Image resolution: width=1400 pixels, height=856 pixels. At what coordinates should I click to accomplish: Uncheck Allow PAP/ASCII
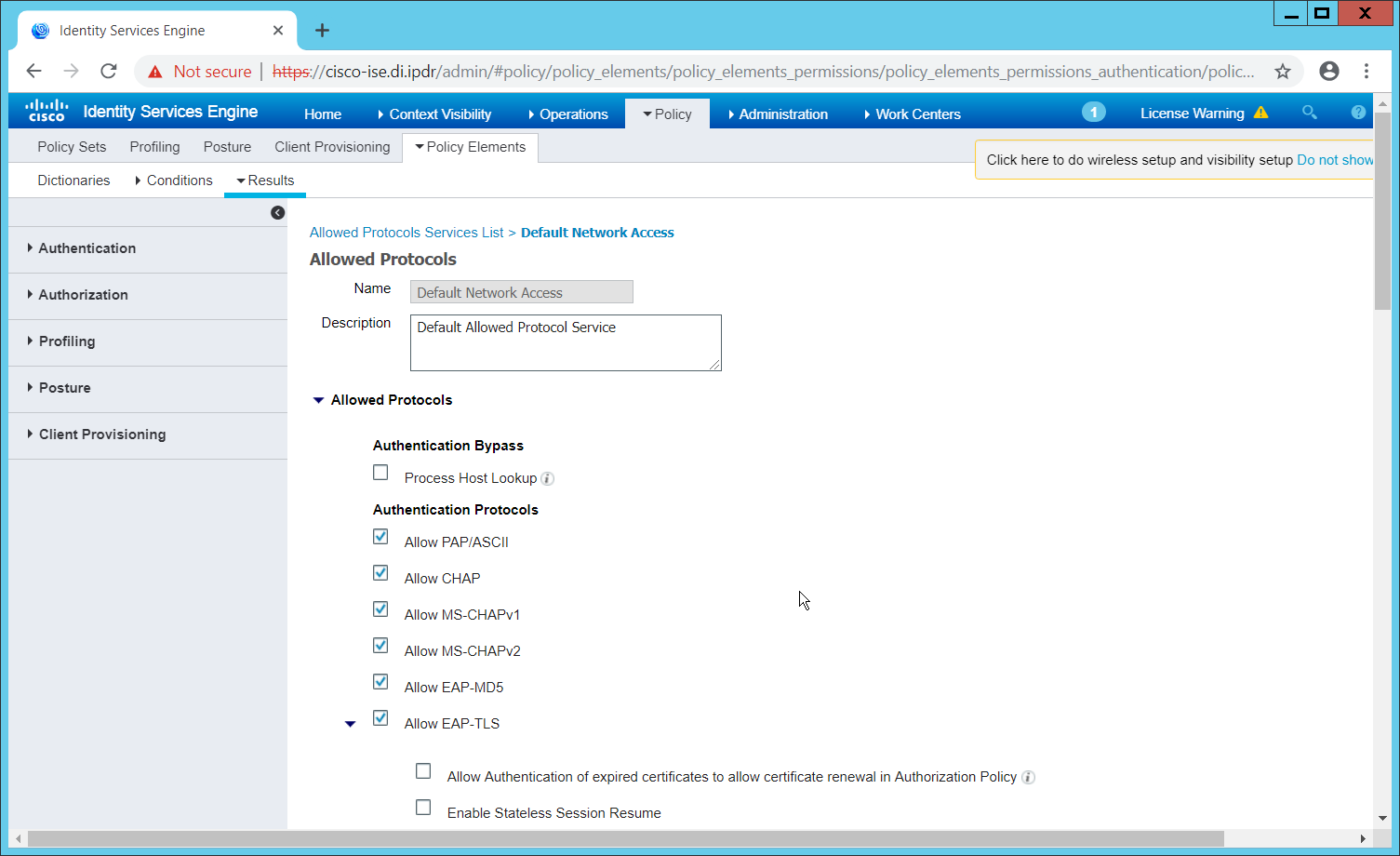click(380, 537)
